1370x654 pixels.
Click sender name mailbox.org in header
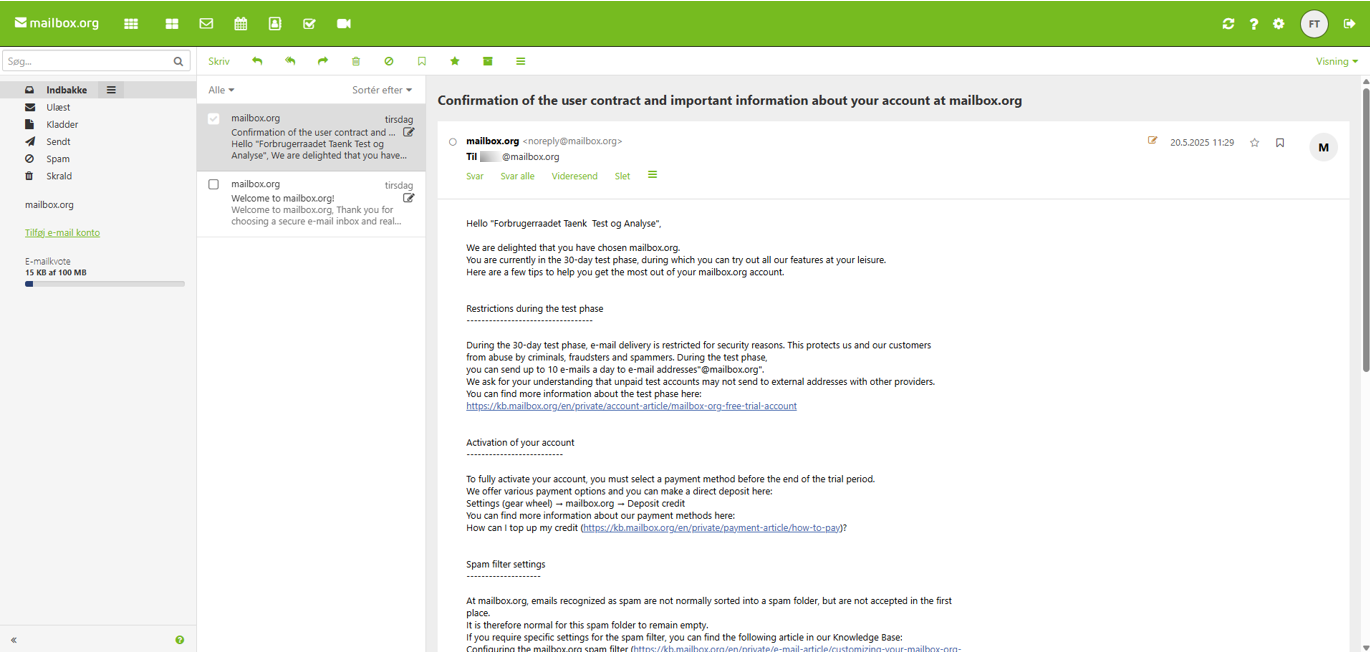pyautogui.click(x=492, y=141)
